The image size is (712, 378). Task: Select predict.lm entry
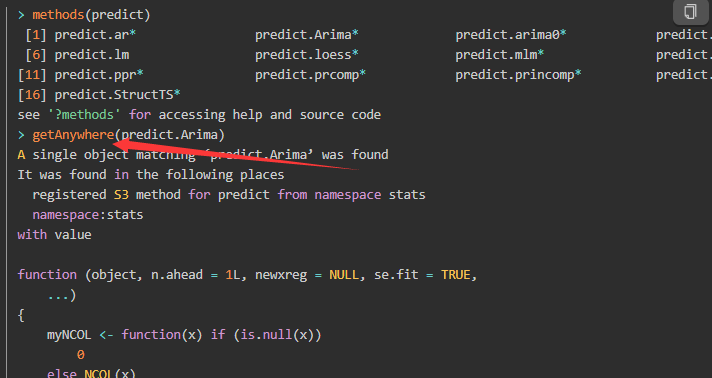(x=92, y=55)
